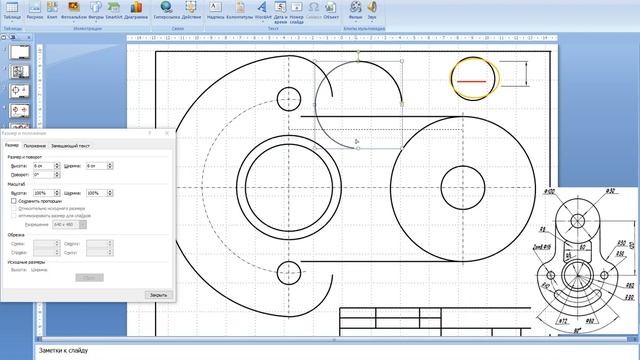Switch to the Размер dialog tab
640x360 pixels.
coord(11,145)
